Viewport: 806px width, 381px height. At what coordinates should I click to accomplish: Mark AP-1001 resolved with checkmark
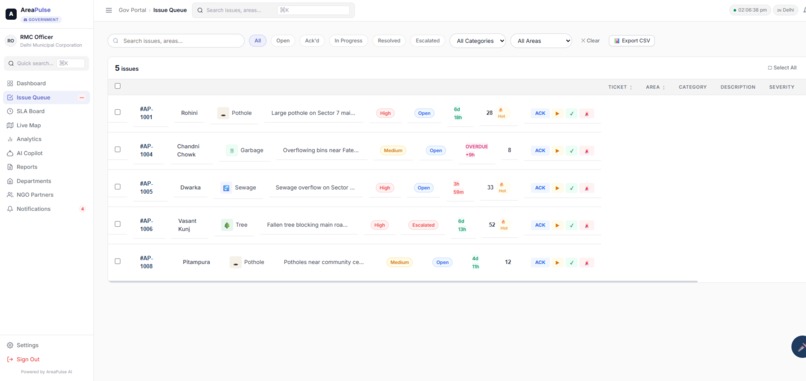[572, 113]
